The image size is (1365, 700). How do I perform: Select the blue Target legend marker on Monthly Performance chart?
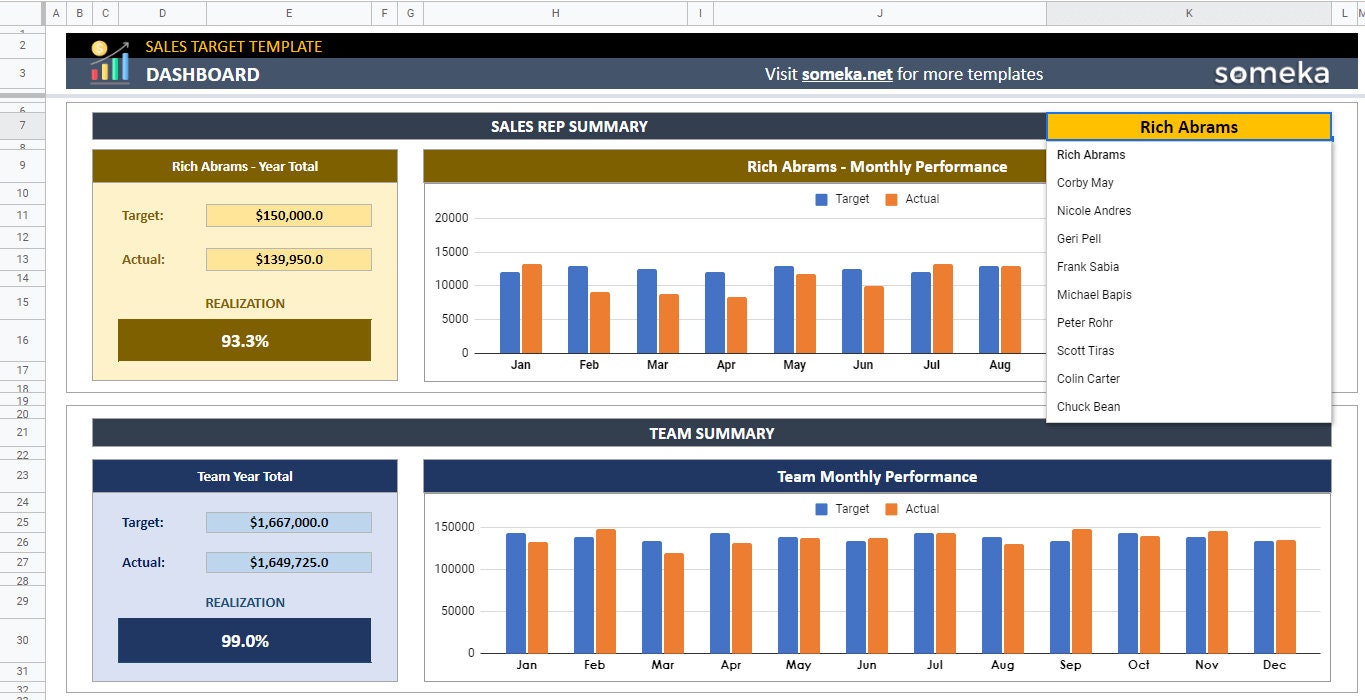(823, 199)
